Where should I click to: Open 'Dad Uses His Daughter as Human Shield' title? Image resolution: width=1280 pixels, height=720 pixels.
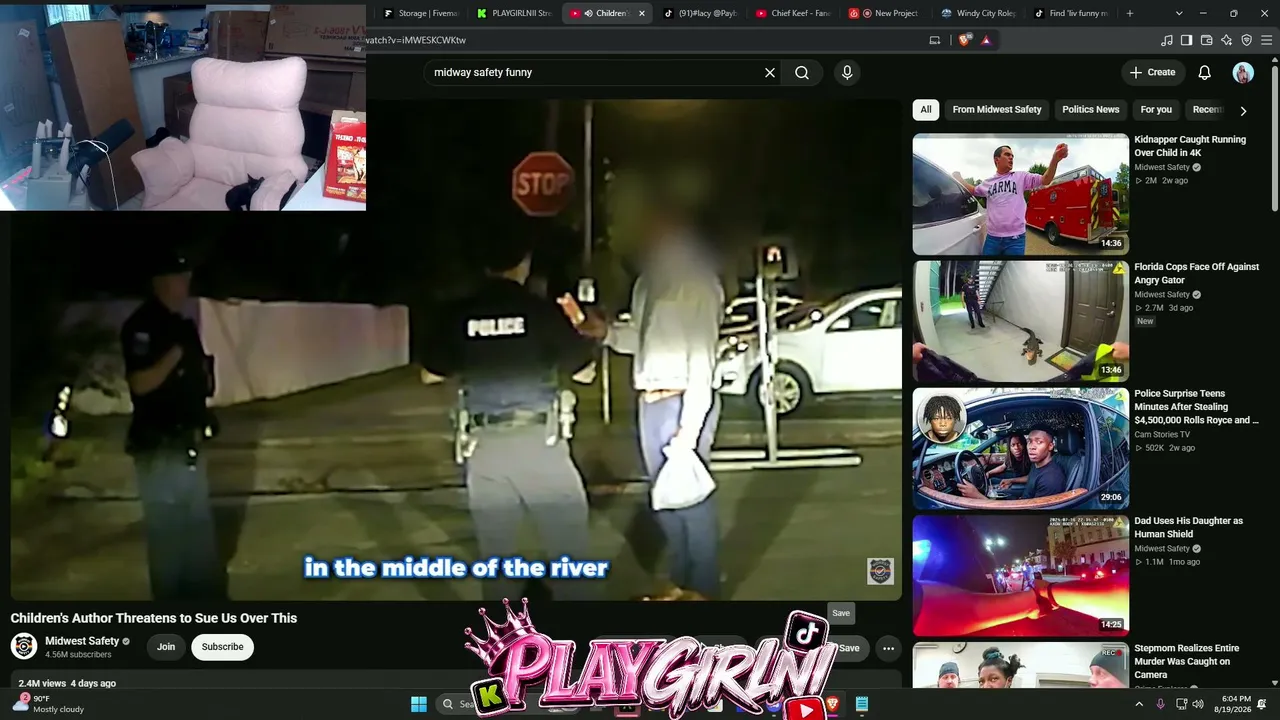[1188, 527]
